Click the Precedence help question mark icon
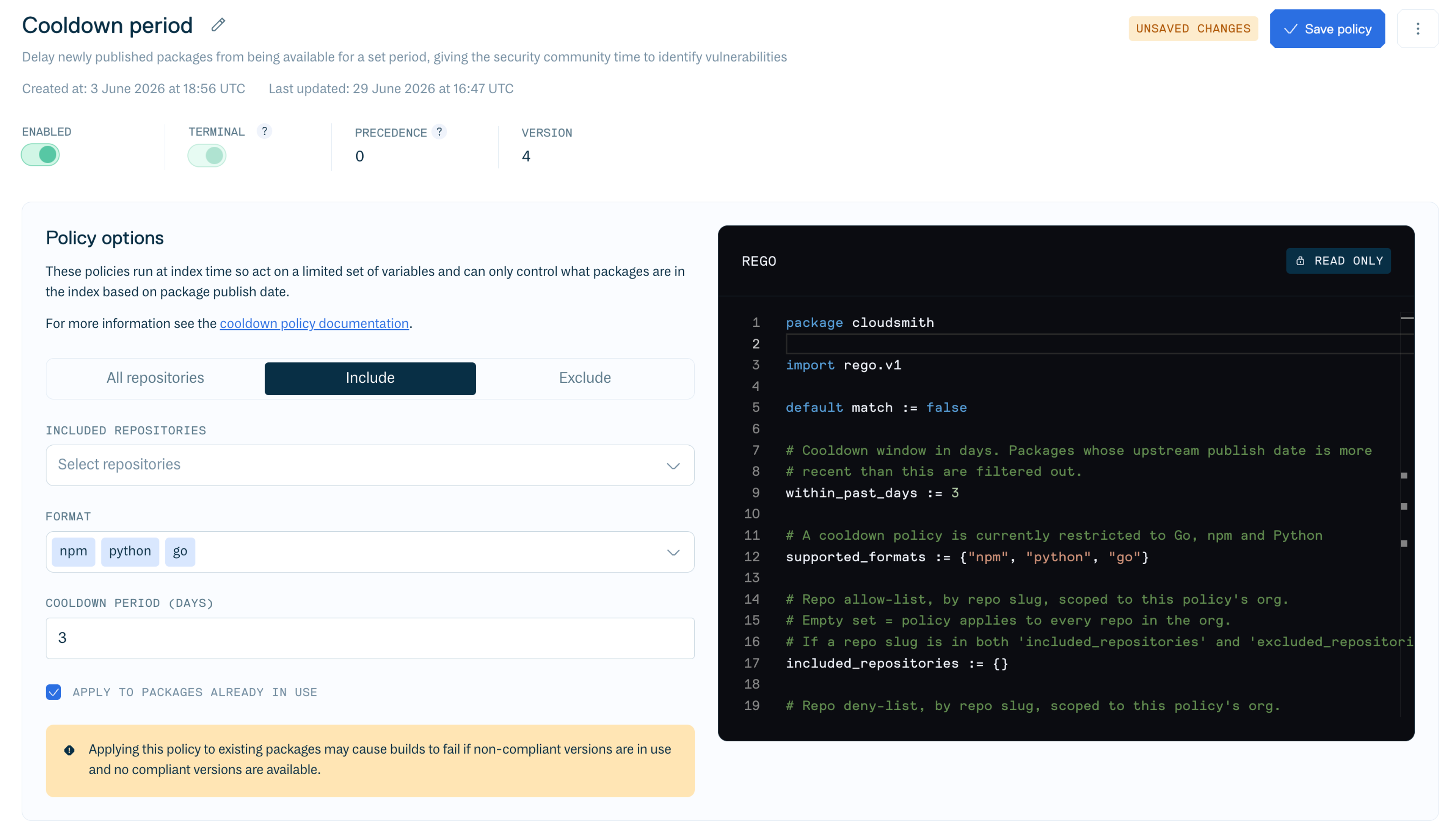This screenshot has height=833, width=1456. click(x=439, y=132)
